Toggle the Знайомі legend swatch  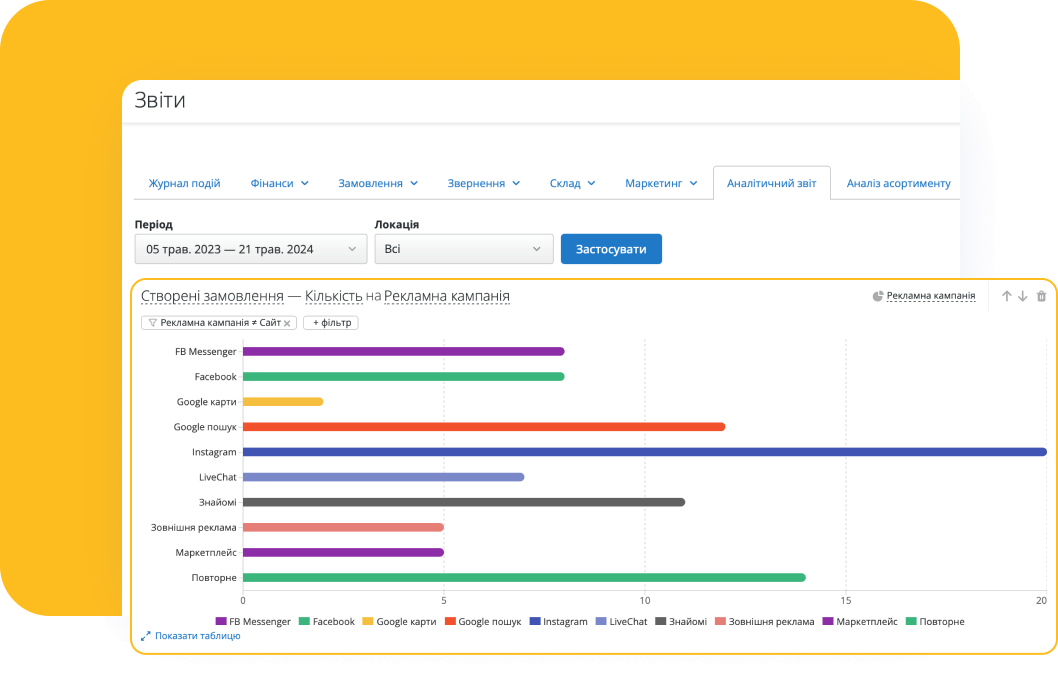tap(661, 621)
